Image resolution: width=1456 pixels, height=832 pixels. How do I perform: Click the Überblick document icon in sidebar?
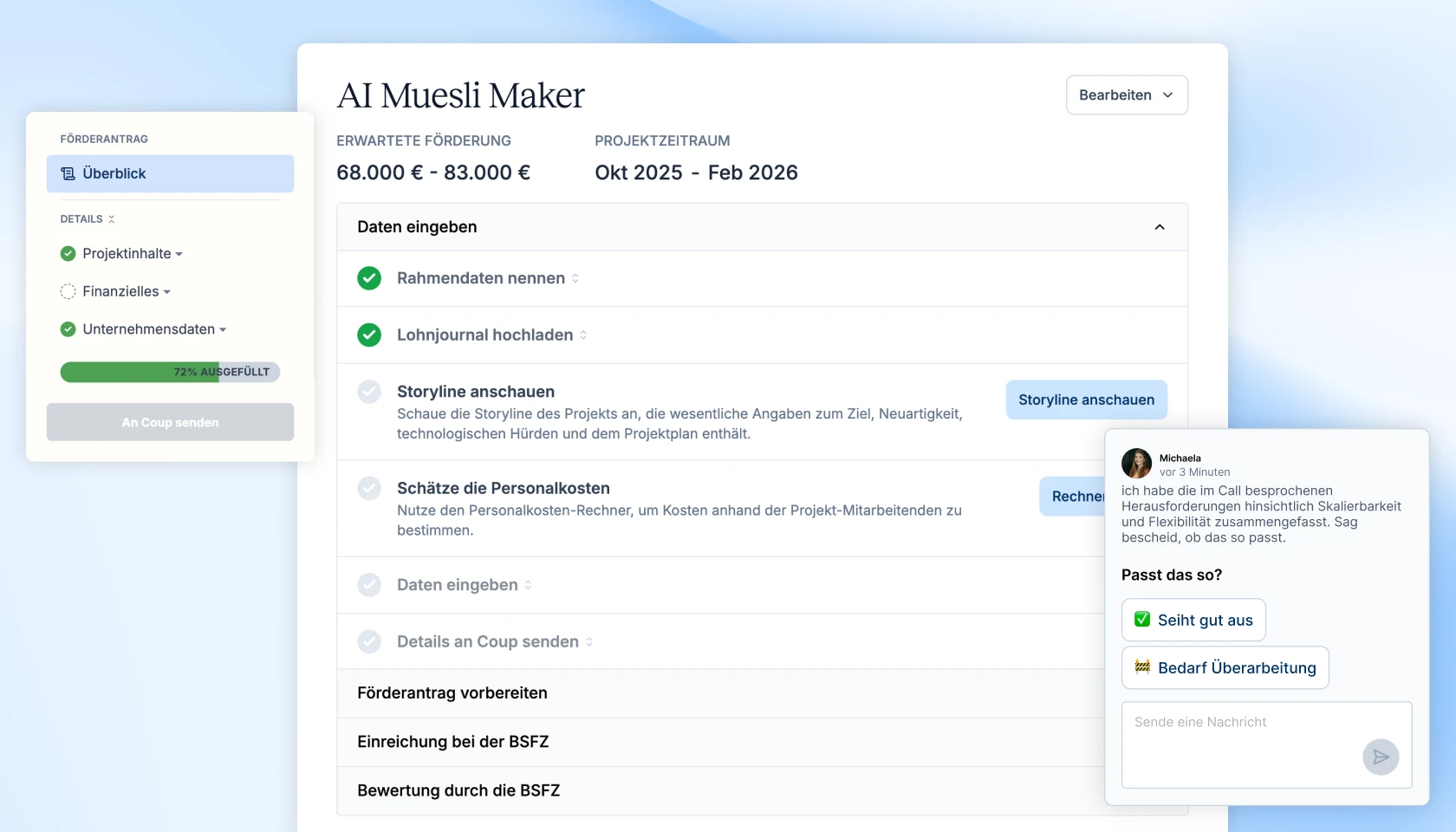(x=68, y=174)
